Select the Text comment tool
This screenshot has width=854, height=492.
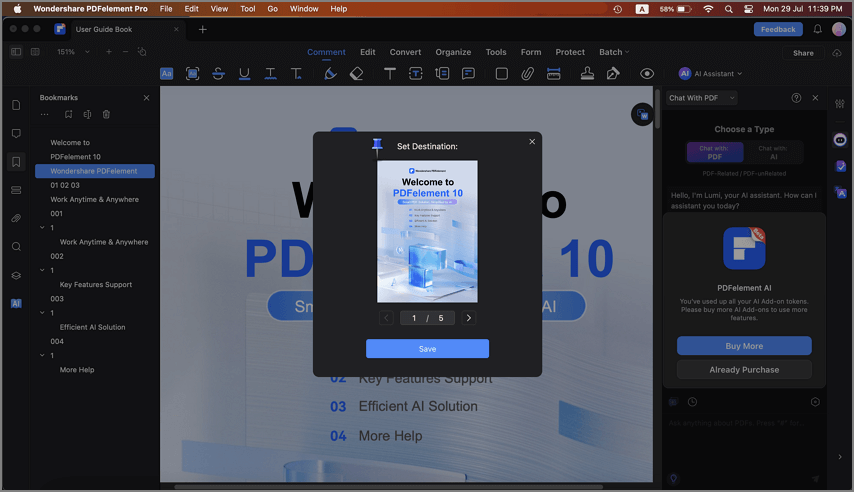(390, 74)
